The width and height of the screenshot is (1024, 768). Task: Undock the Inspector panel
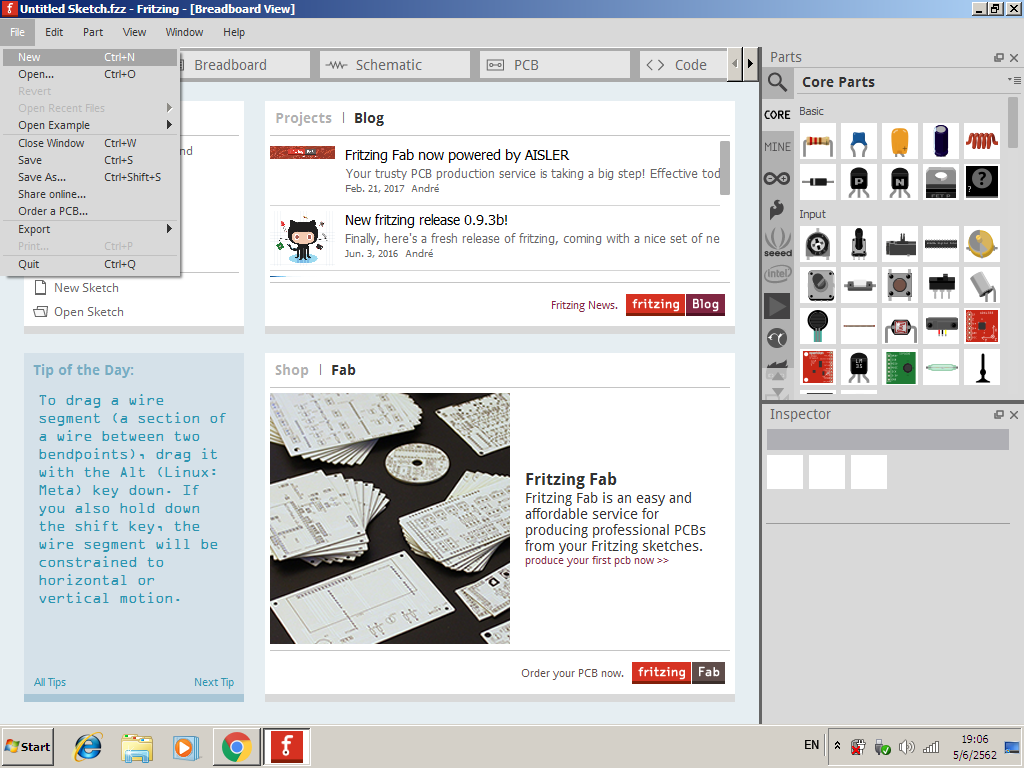pyautogui.click(x=999, y=415)
